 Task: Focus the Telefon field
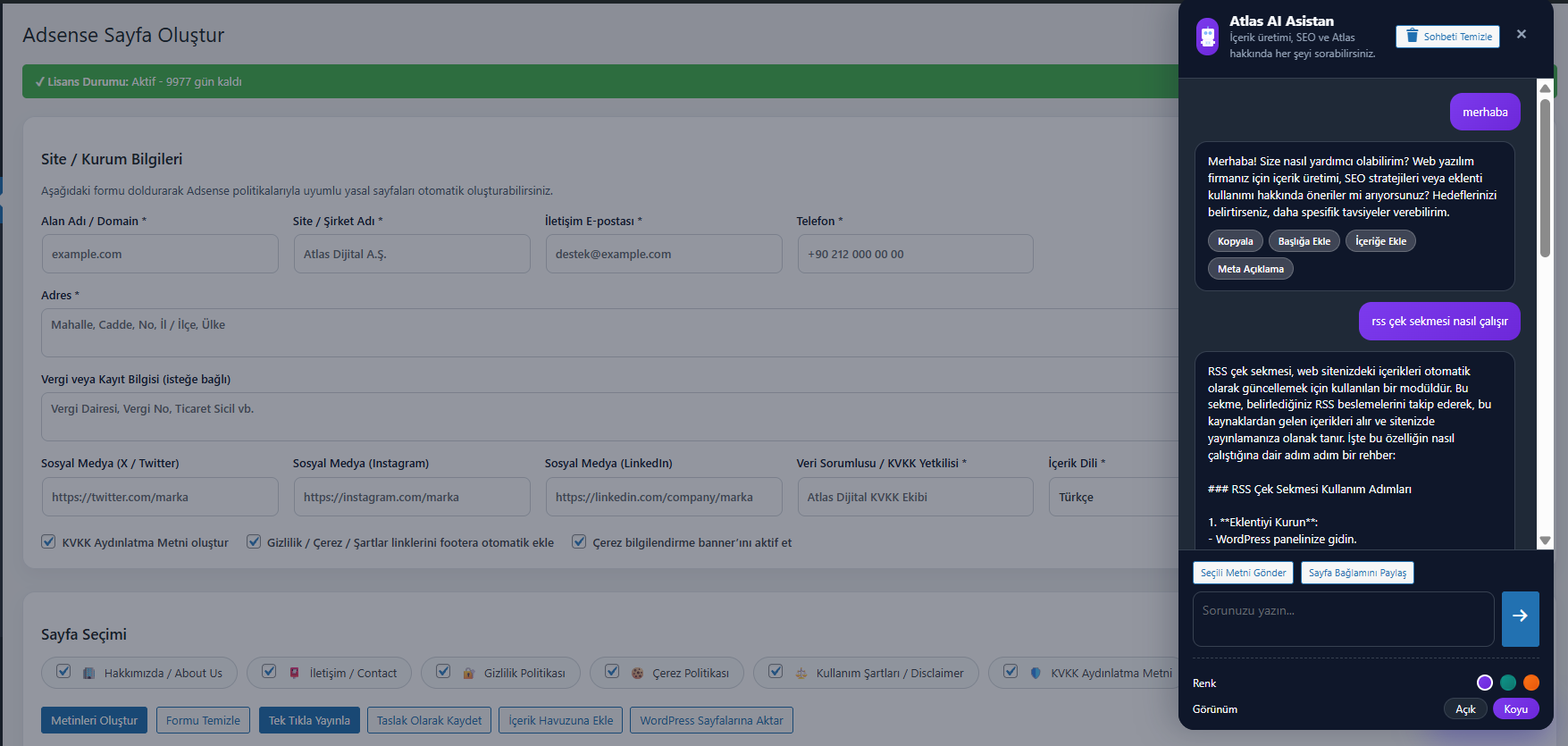click(x=915, y=254)
